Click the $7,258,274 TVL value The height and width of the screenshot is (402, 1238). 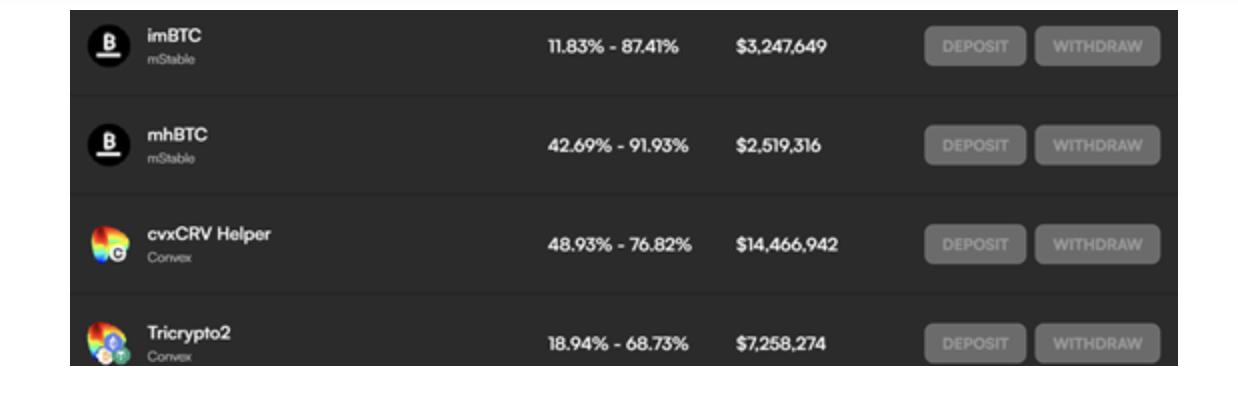pos(781,344)
